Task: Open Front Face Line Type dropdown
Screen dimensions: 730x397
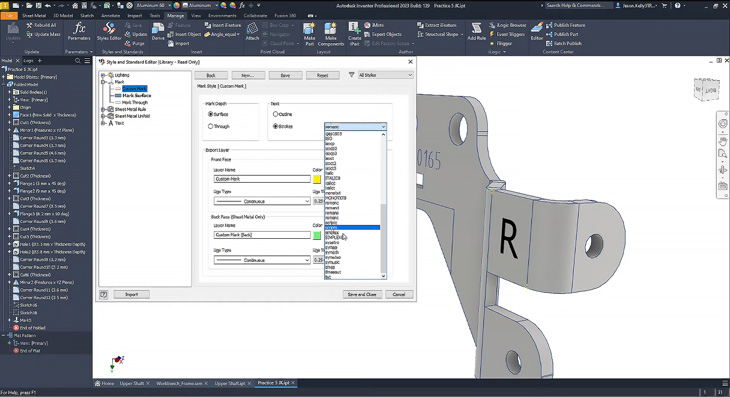Action: (262, 201)
